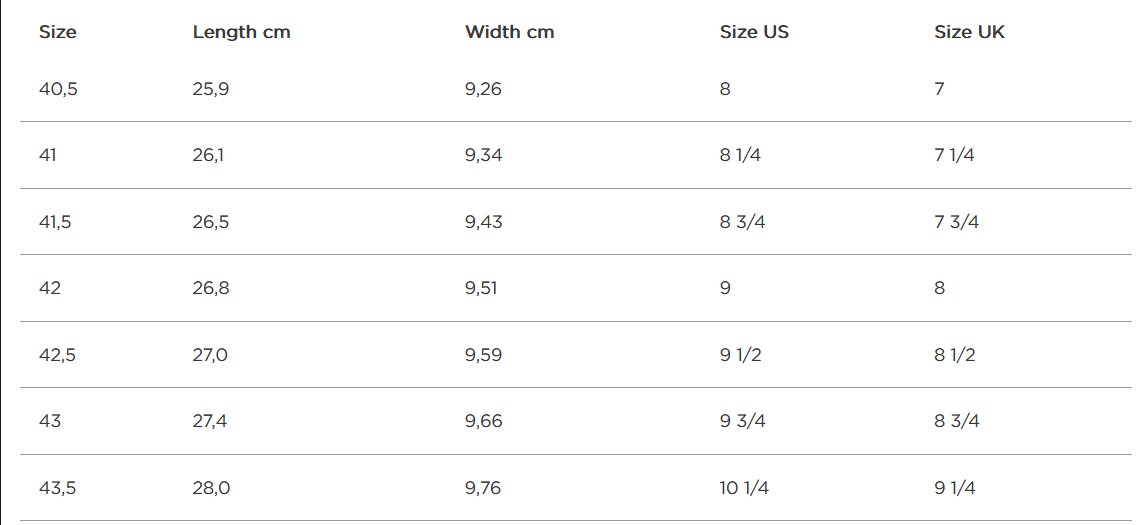Select US size 9 1/2 cell
This screenshot has height=525, width=1148.
coord(740,355)
